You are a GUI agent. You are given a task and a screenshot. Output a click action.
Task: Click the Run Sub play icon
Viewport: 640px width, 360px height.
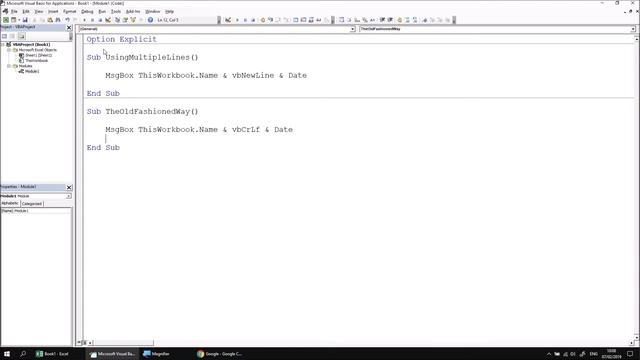84,20
